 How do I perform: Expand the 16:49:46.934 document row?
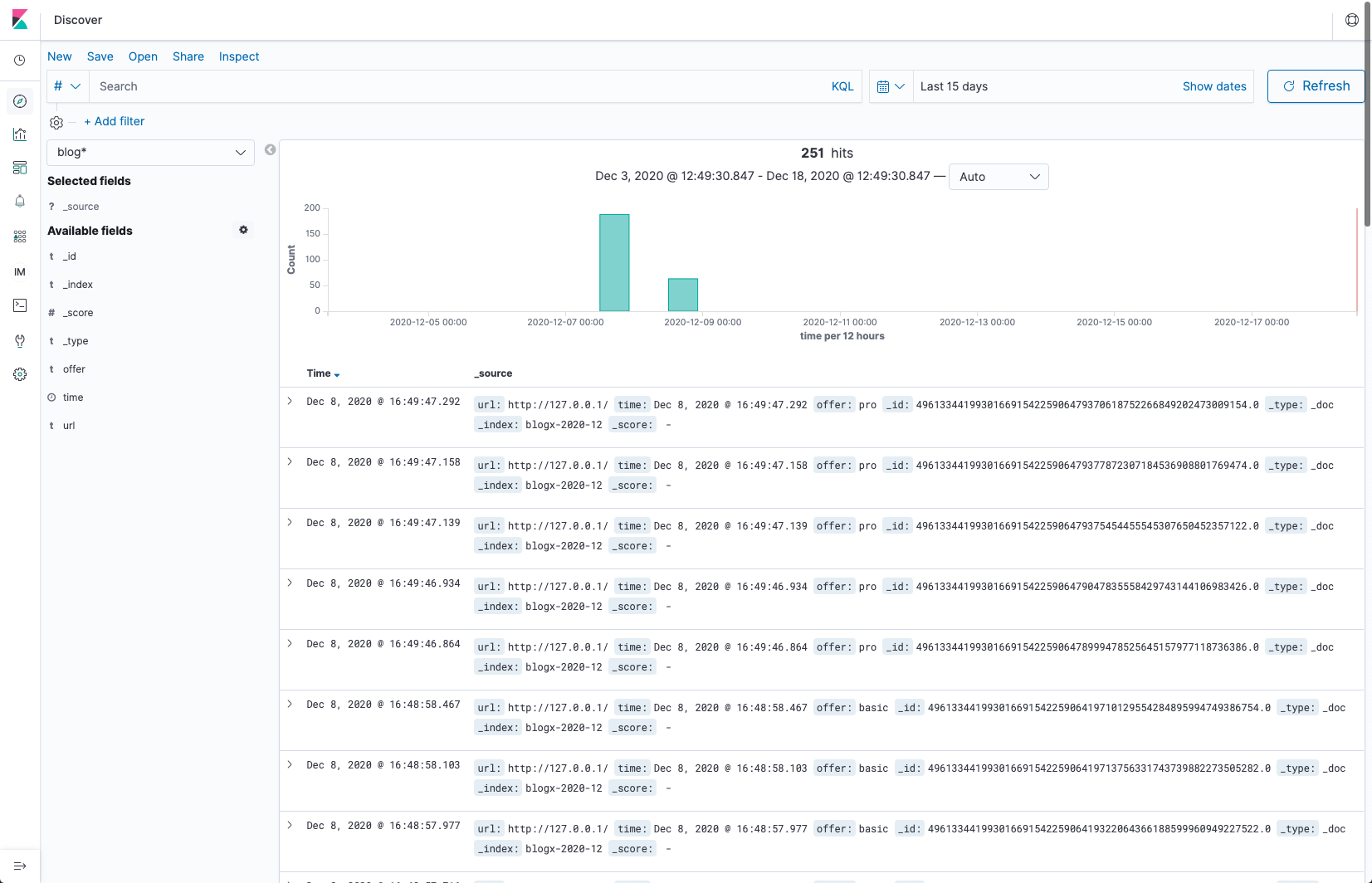pos(290,583)
